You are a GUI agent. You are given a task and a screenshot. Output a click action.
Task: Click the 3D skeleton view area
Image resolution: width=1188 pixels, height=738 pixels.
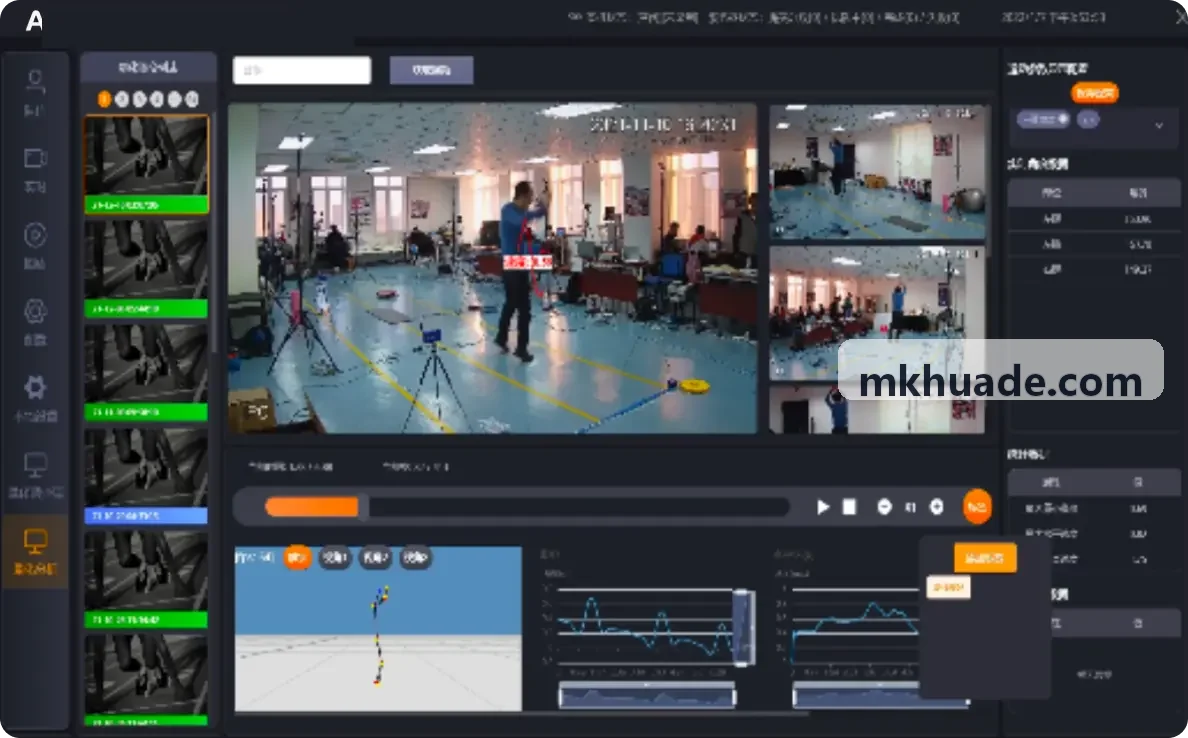tap(378, 629)
